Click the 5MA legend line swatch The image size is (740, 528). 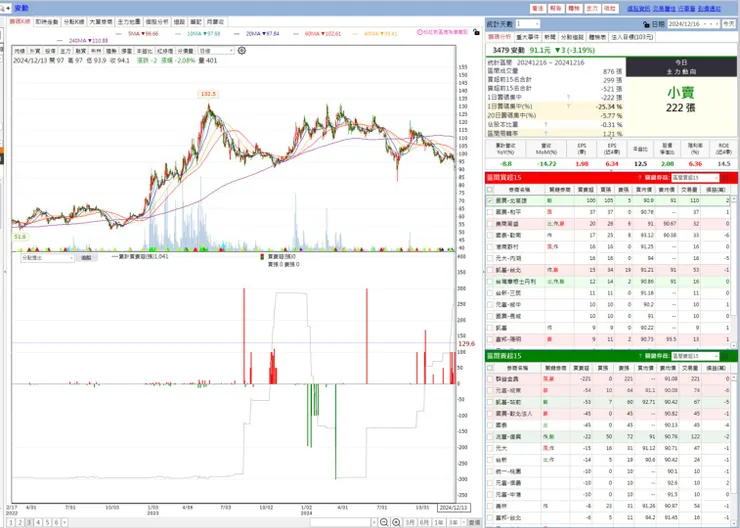(119, 34)
